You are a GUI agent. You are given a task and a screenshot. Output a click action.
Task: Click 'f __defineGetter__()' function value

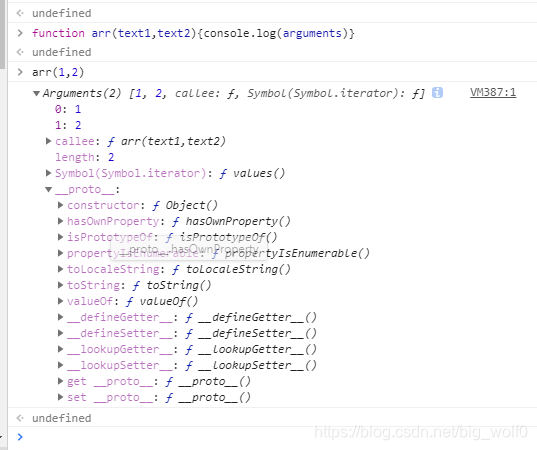(251, 317)
